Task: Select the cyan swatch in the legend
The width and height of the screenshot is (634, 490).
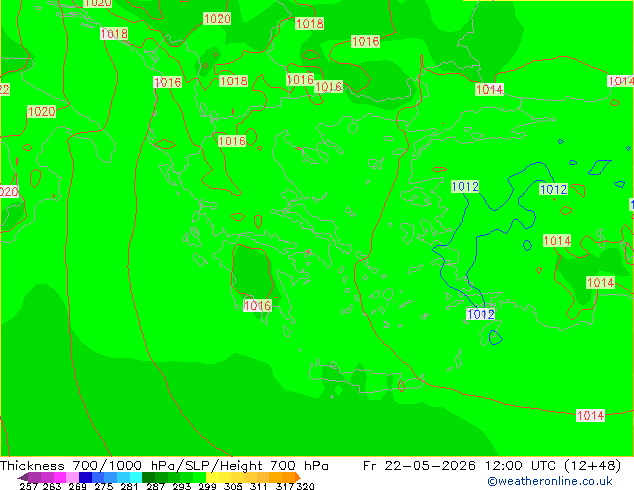Action: [x=136, y=477]
